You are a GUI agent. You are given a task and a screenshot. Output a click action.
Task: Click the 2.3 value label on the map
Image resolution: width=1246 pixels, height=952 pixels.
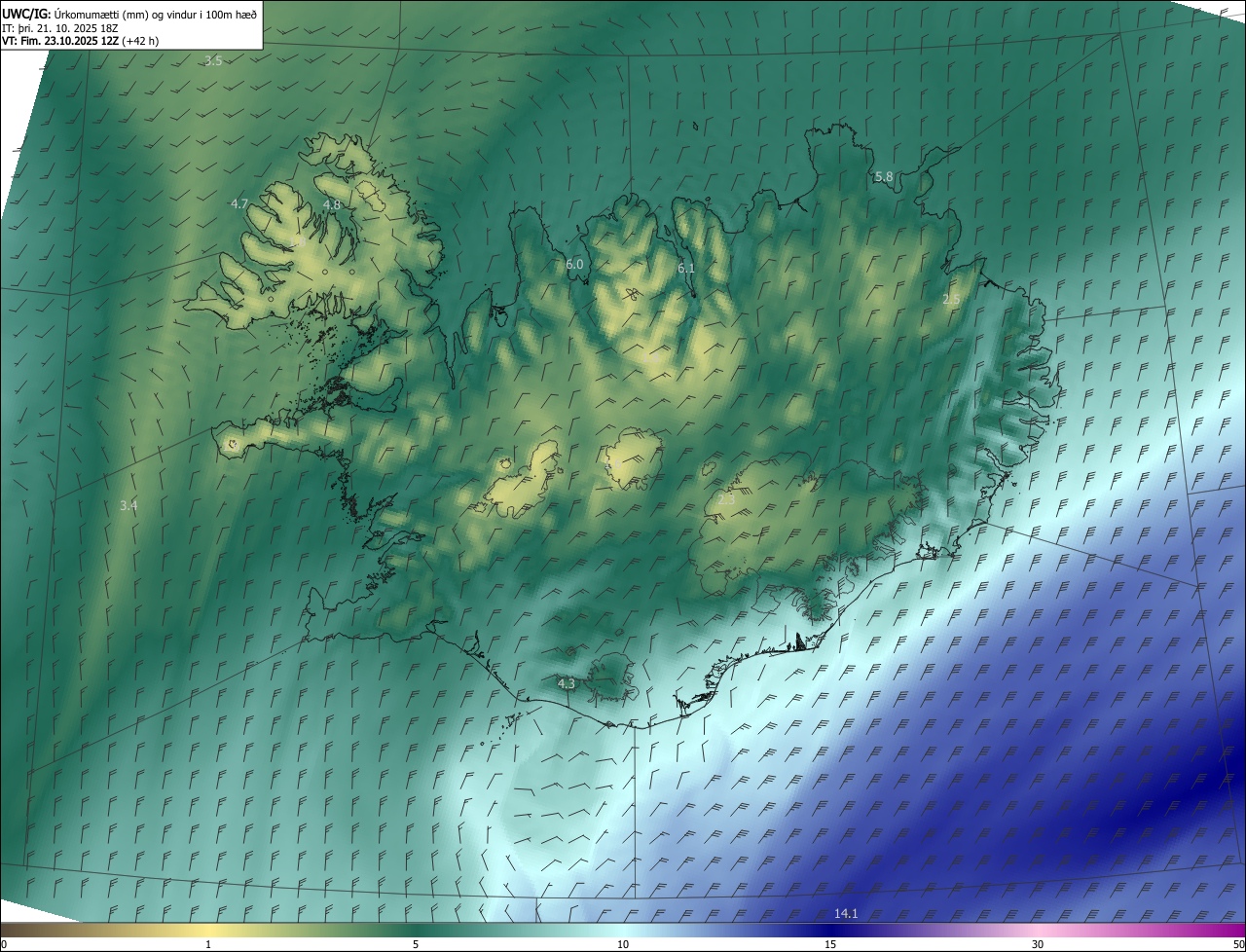726,498
